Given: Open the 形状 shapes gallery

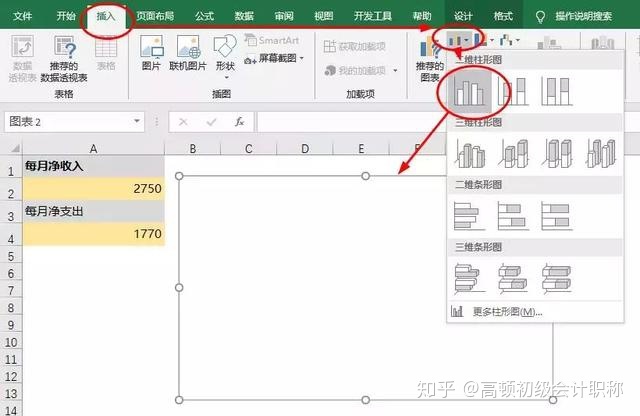Looking at the screenshot, I should 225,56.
